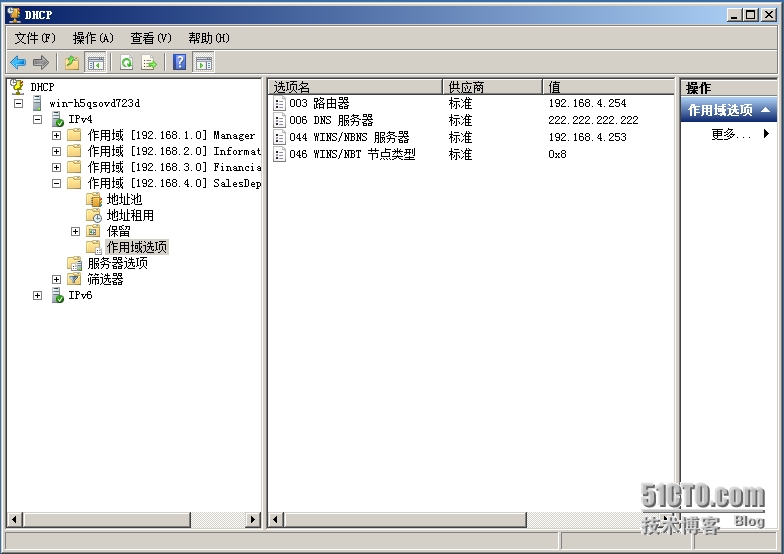Open the 查看(V) menu

150,38
